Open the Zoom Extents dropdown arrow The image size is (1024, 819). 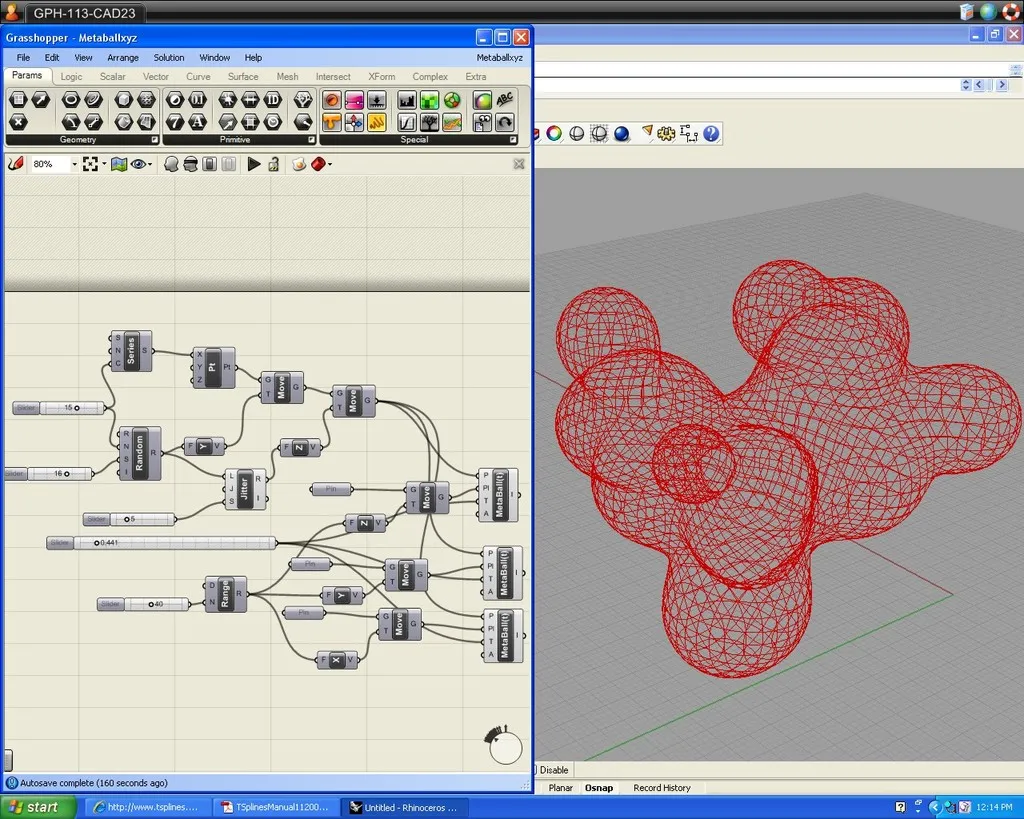click(104, 164)
